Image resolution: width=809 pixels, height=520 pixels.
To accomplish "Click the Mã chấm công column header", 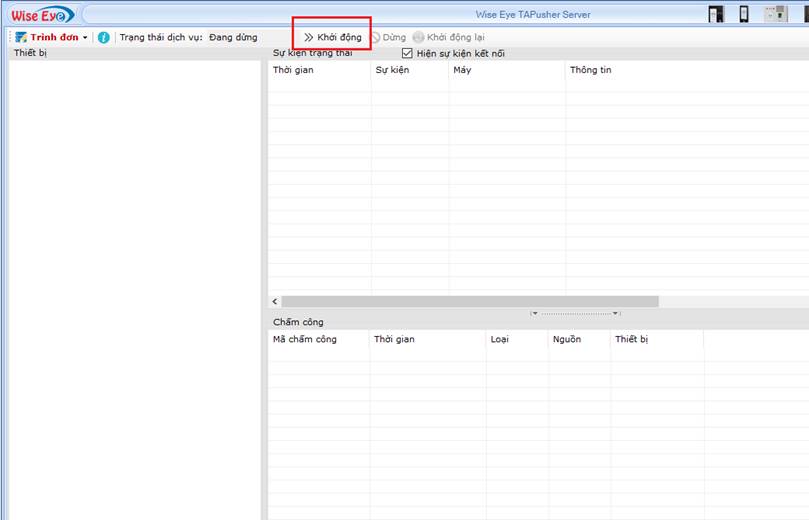I will pyautogui.click(x=305, y=339).
